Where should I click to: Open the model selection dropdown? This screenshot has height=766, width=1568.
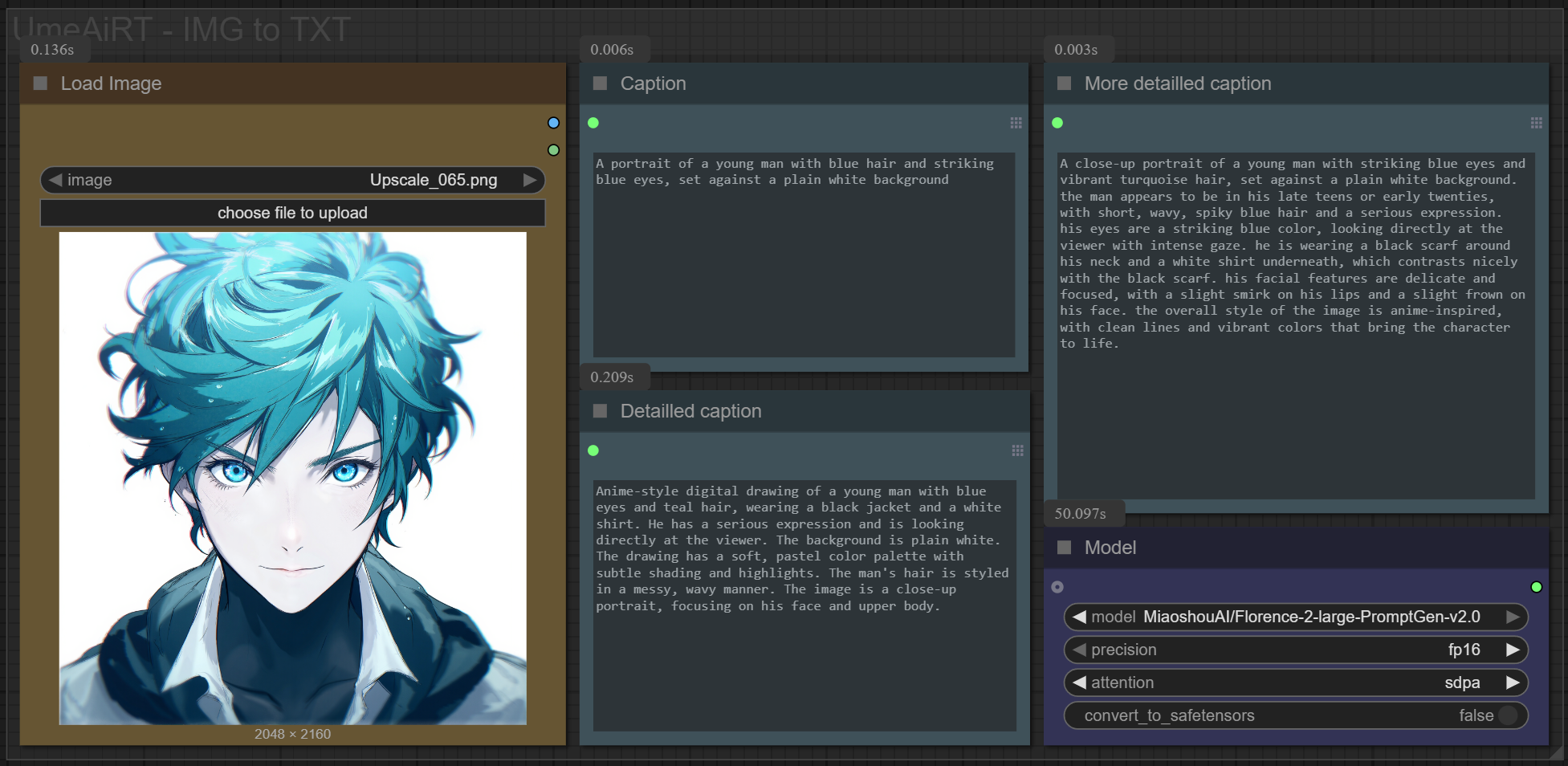(x=1295, y=617)
